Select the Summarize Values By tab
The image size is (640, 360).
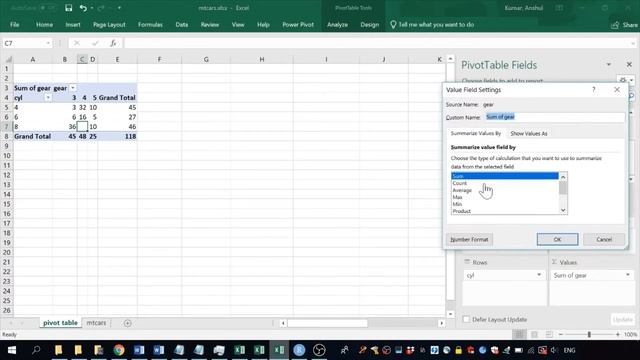coord(476,133)
